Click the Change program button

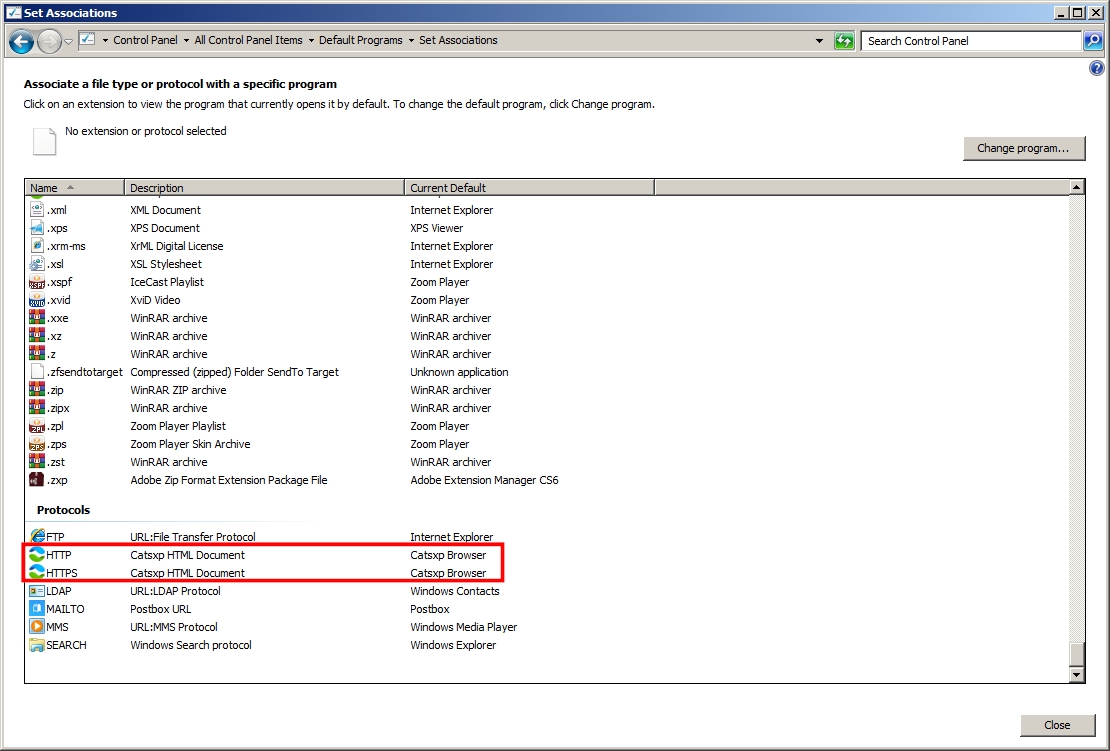point(1024,148)
